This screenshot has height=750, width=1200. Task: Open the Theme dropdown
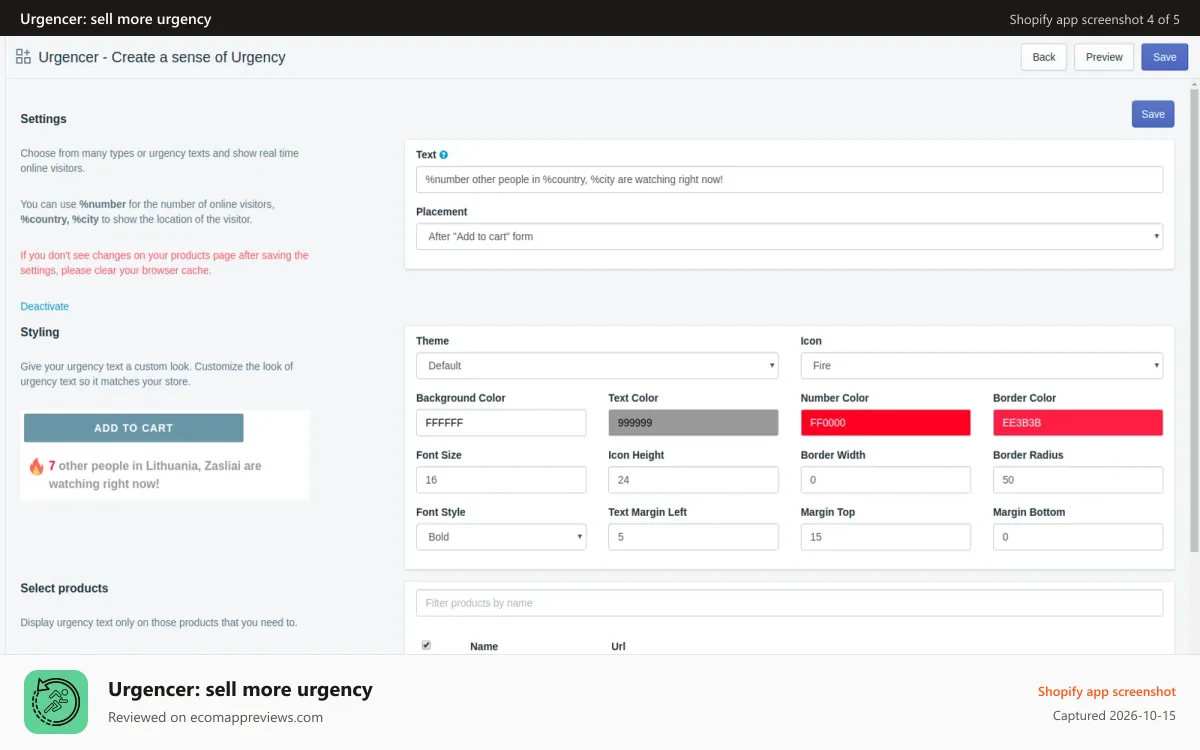click(x=597, y=366)
